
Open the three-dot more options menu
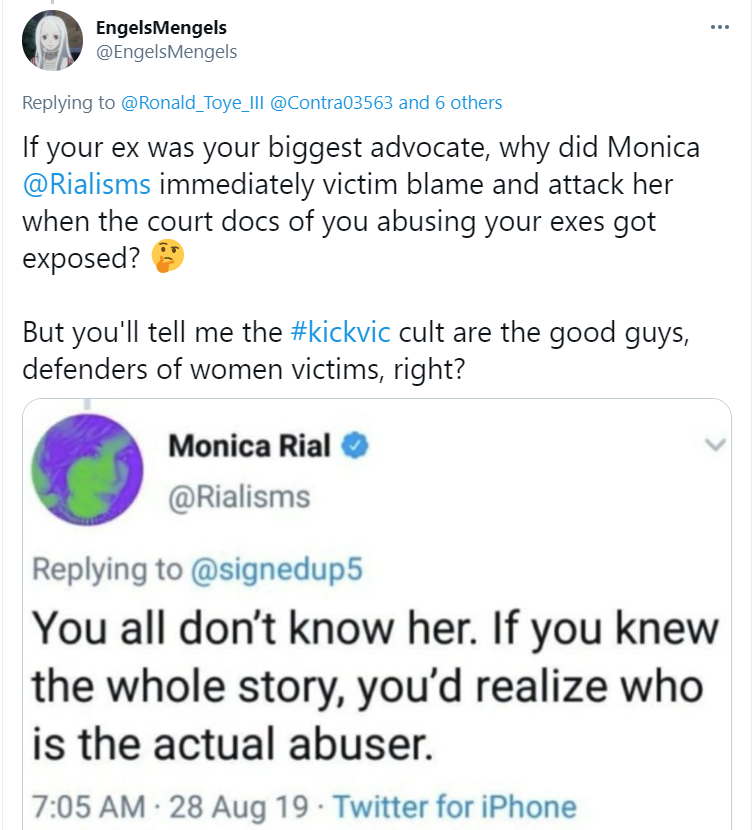[x=720, y=27]
